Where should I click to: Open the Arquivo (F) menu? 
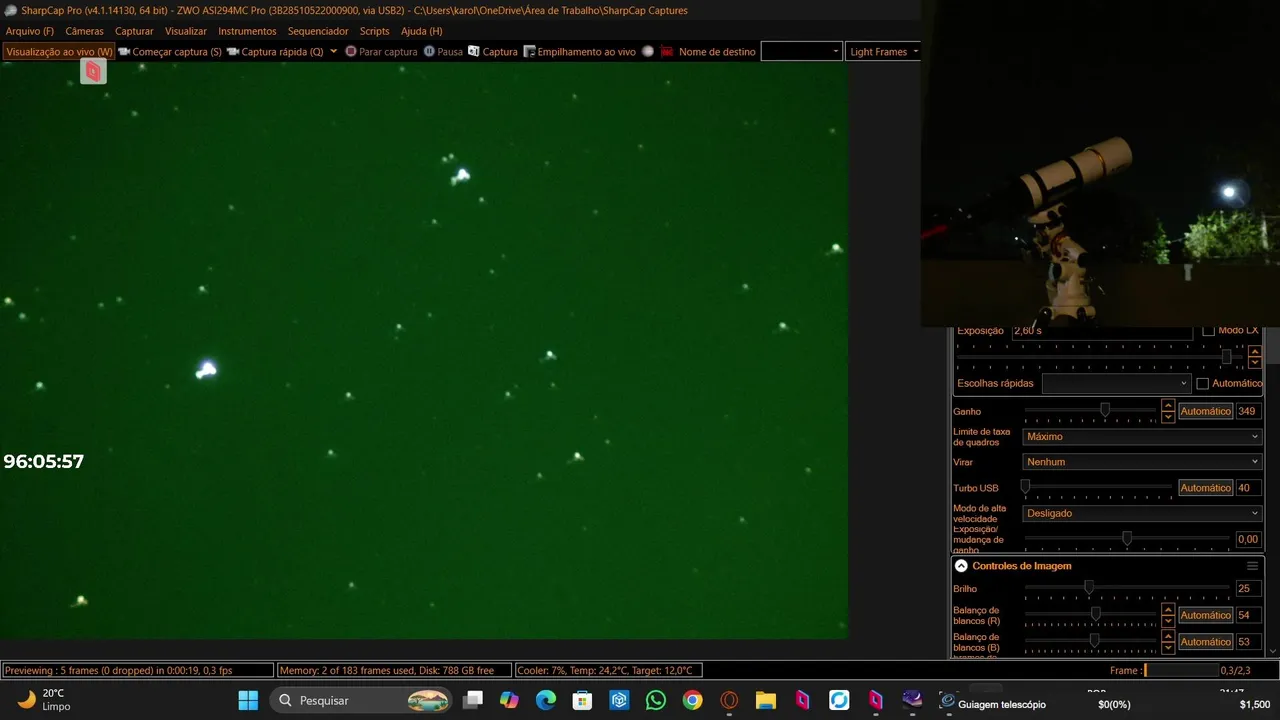pyautogui.click(x=30, y=31)
